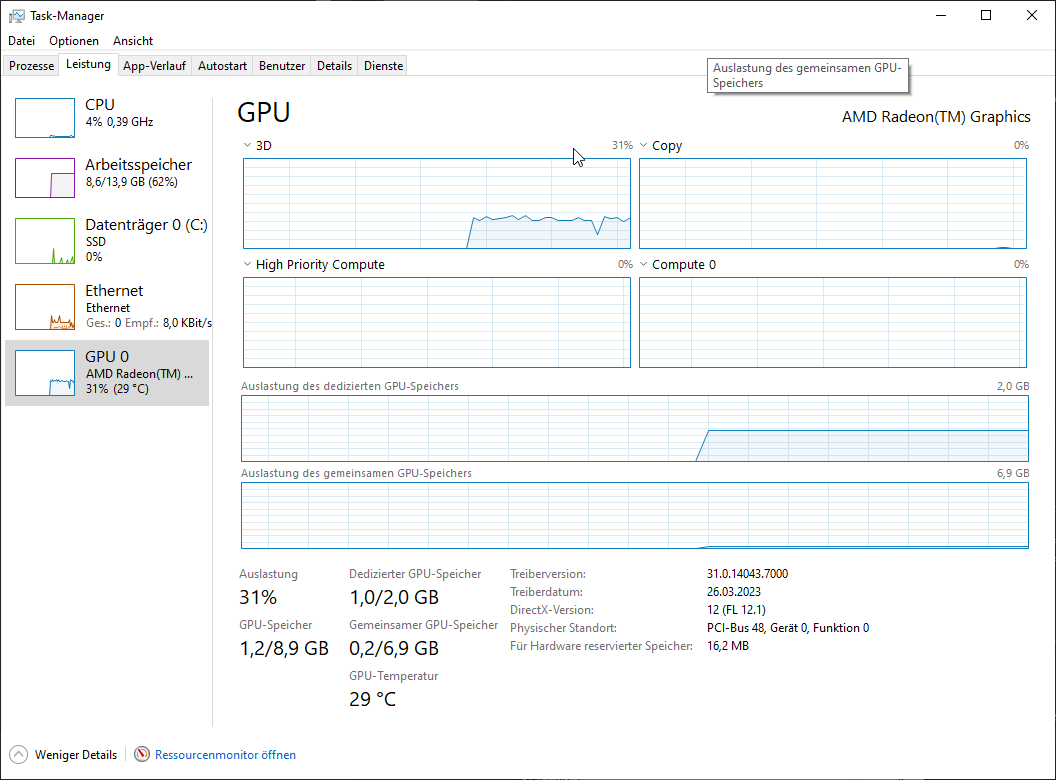Select the Leistung tab
Viewport: 1056px width, 780px height.
[88, 65]
